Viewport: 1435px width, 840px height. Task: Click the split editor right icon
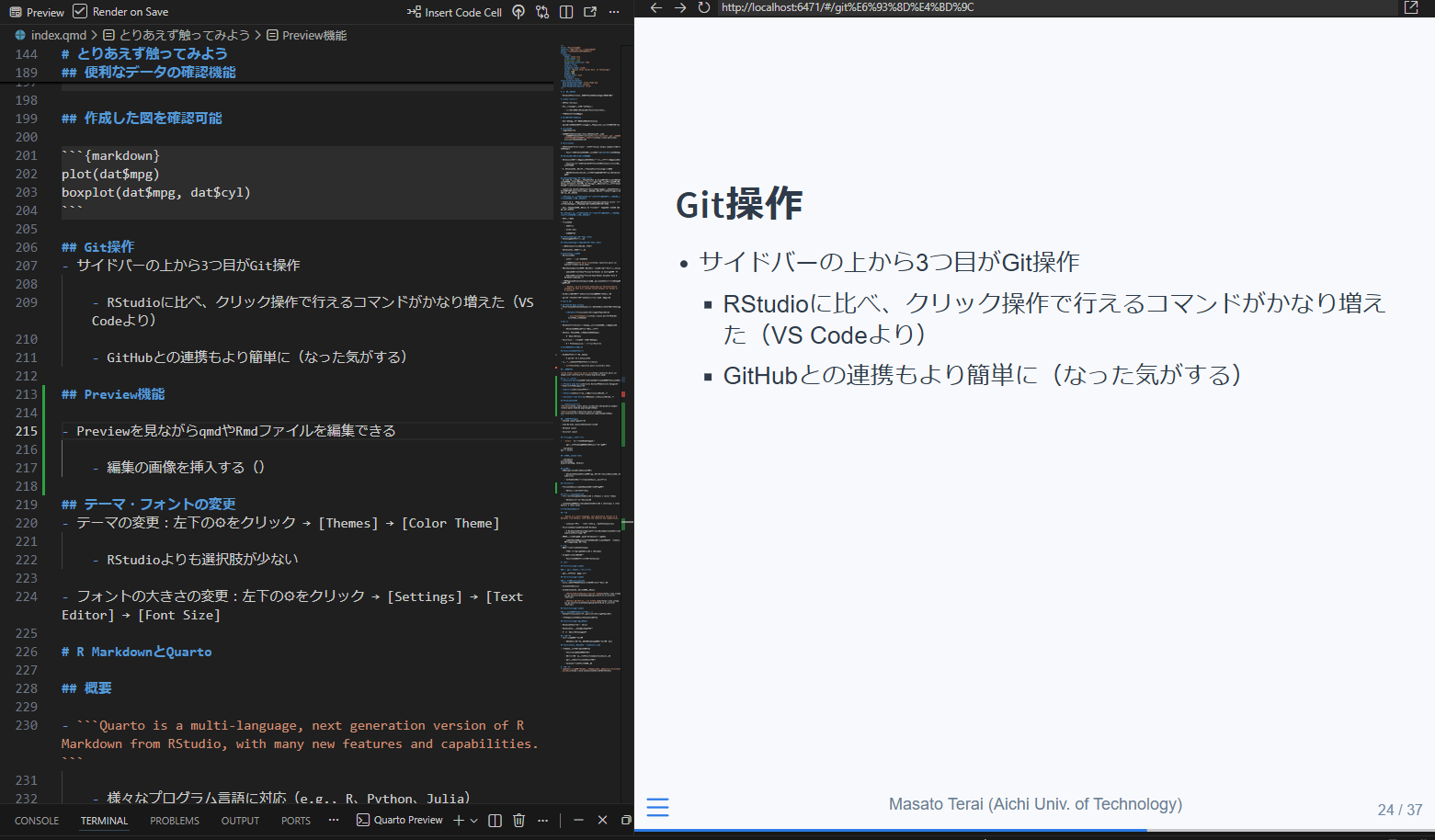566,12
